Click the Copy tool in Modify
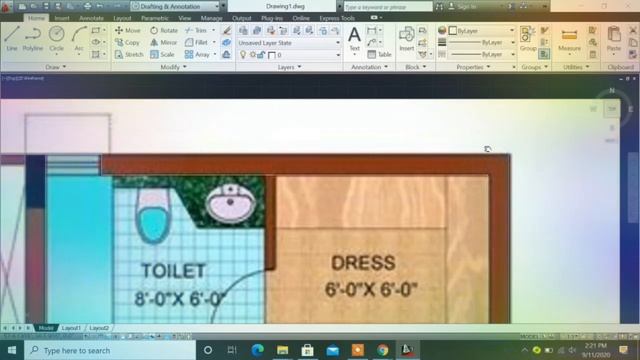The height and width of the screenshot is (360, 640). click(x=127, y=42)
